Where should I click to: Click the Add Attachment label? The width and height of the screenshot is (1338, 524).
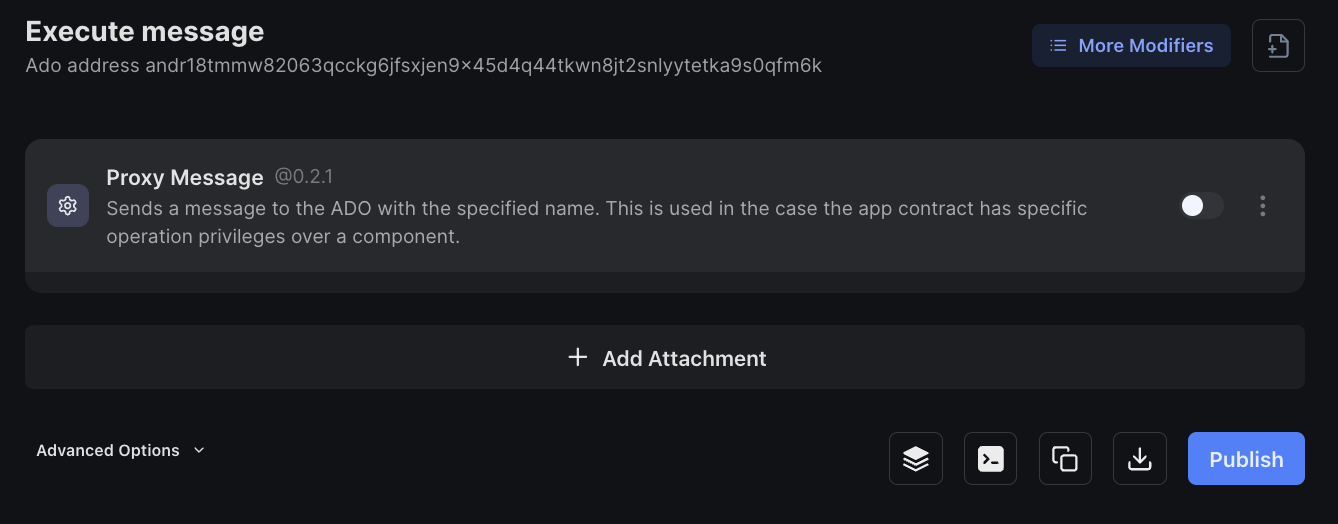684,358
